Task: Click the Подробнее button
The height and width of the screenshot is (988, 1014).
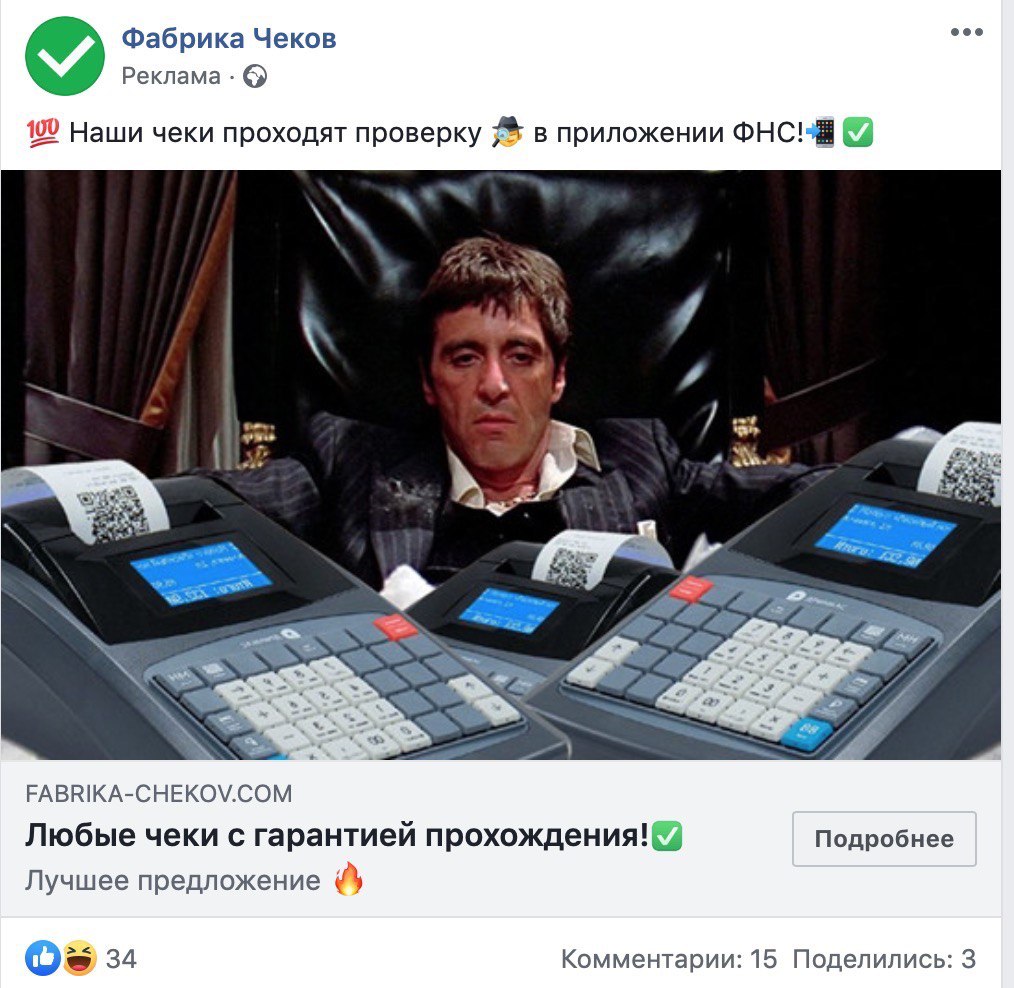Action: click(884, 839)
